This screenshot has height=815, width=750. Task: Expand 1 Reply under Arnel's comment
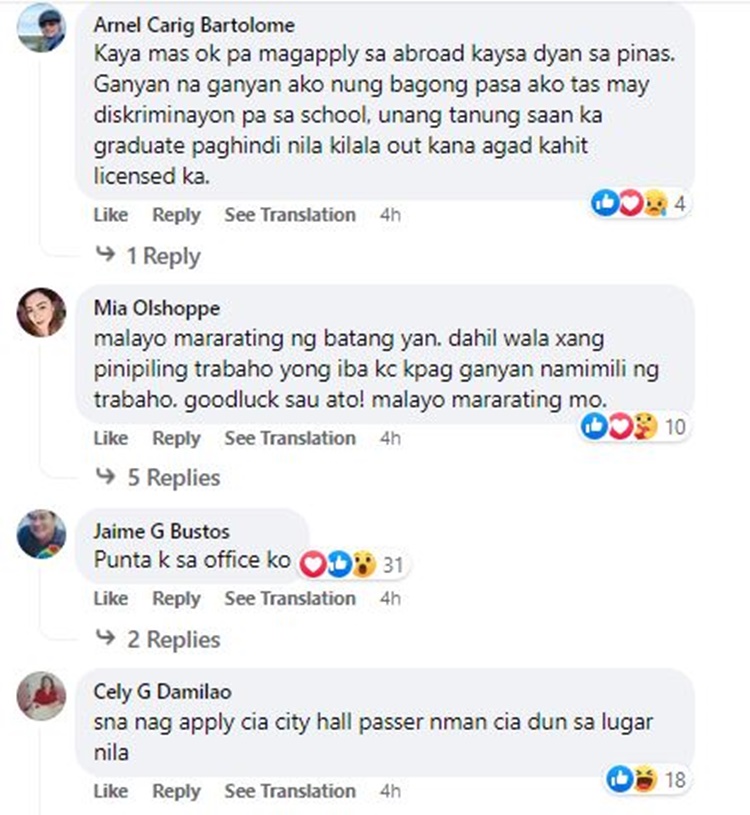click(149, 256)
